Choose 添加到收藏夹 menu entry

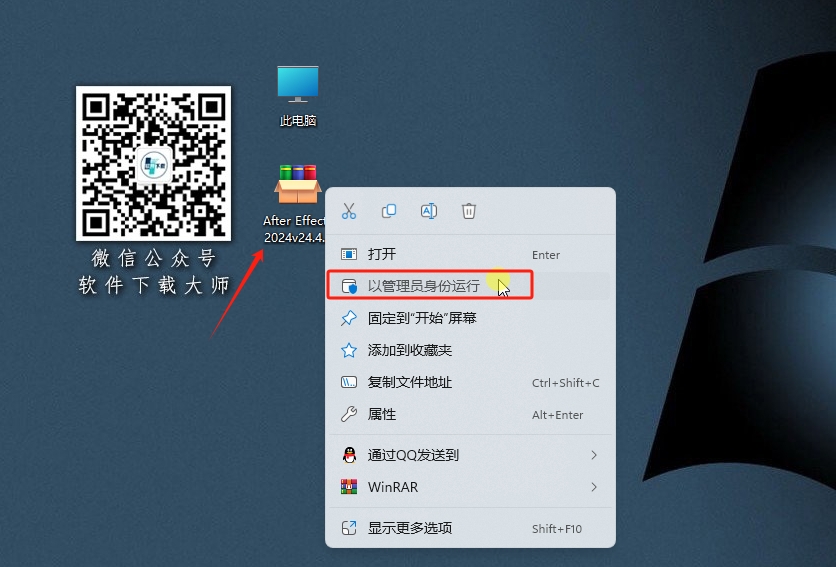click(470, 350)
